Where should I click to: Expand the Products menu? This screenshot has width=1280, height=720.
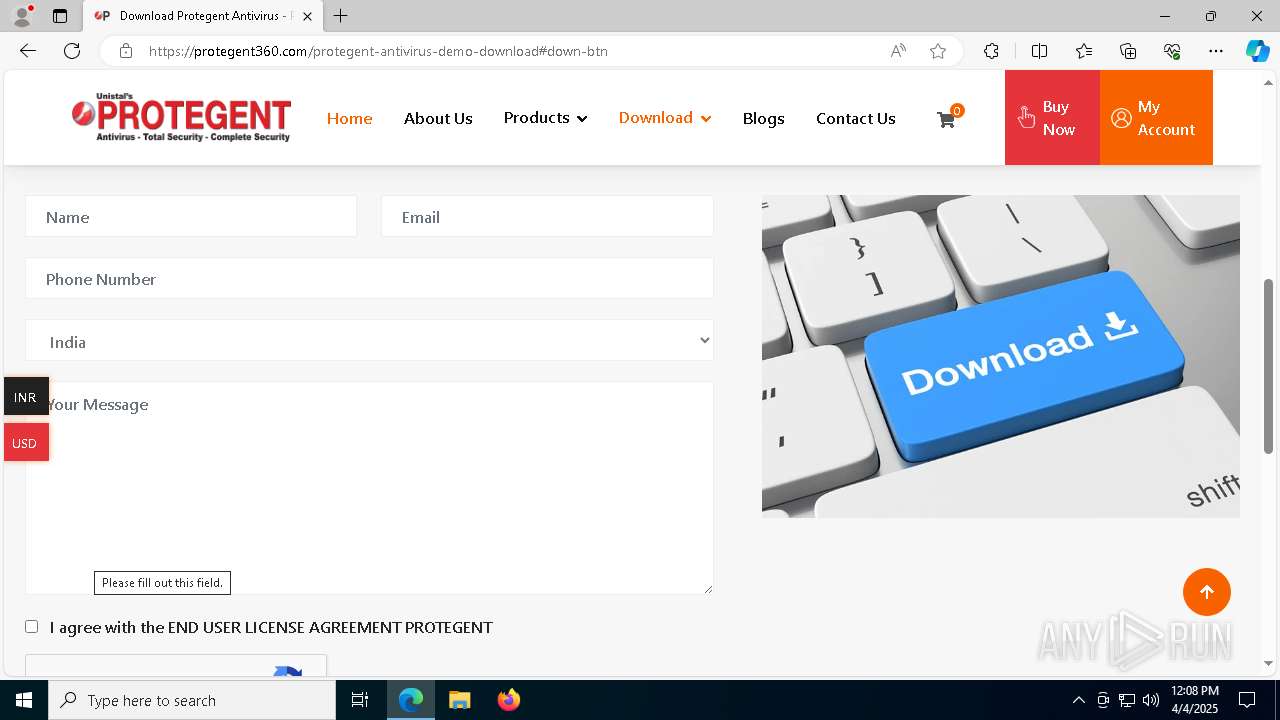[x=545, y=118]
